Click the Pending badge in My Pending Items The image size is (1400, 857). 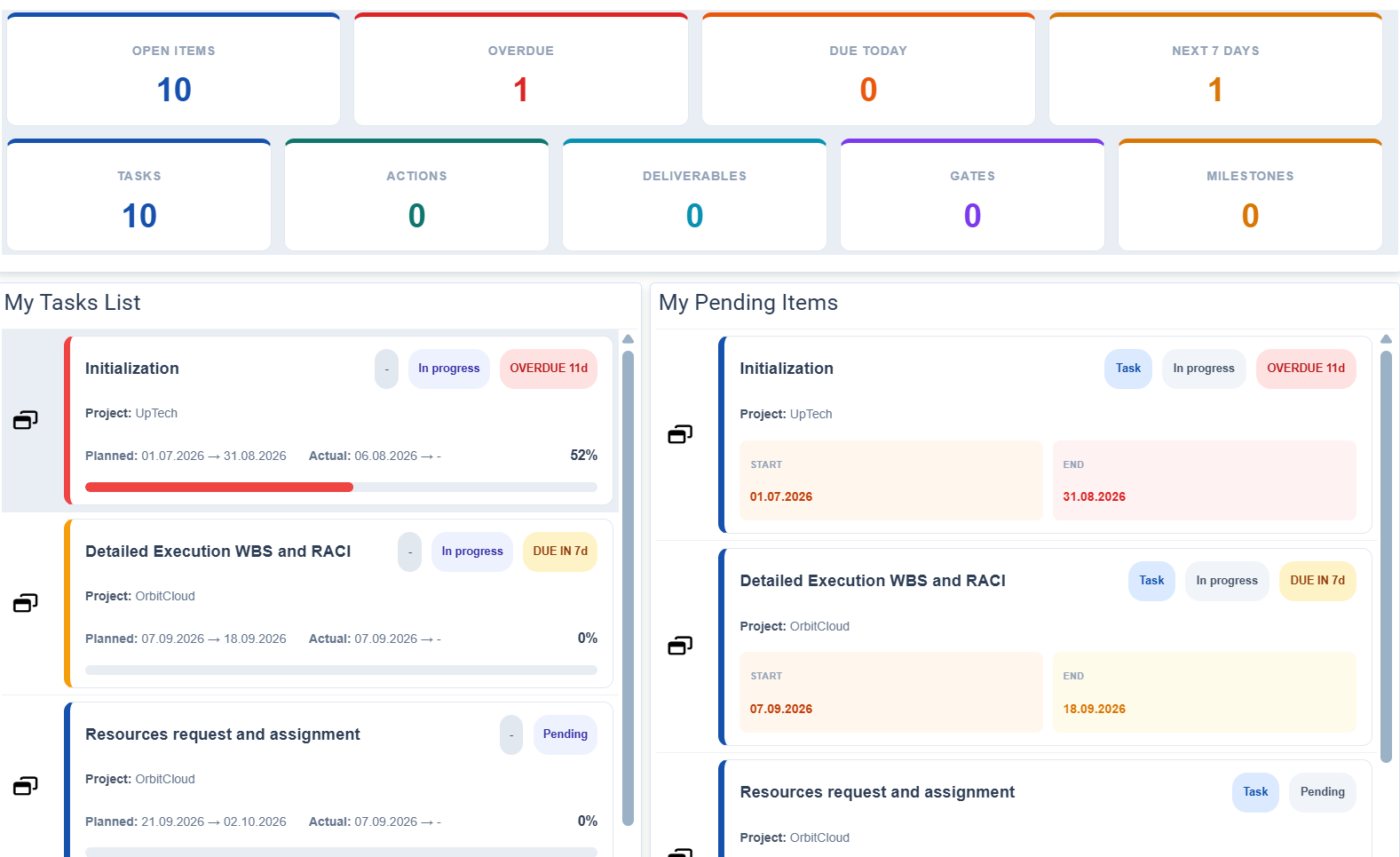pos(1323,792)
